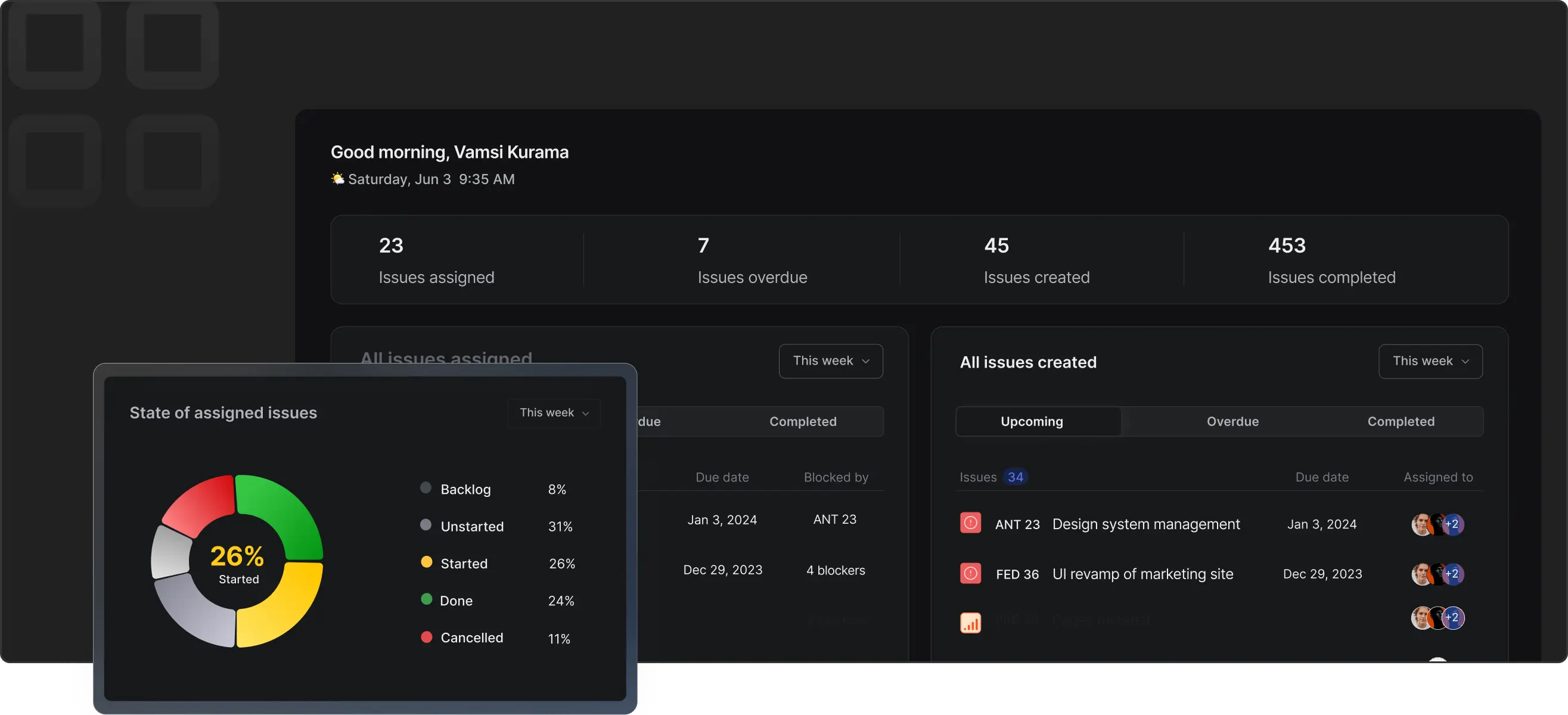This screenshot has height=715, width=1568.
Task: Switch to Overdue tab in issues created
Action: [x=1232, y=421]
